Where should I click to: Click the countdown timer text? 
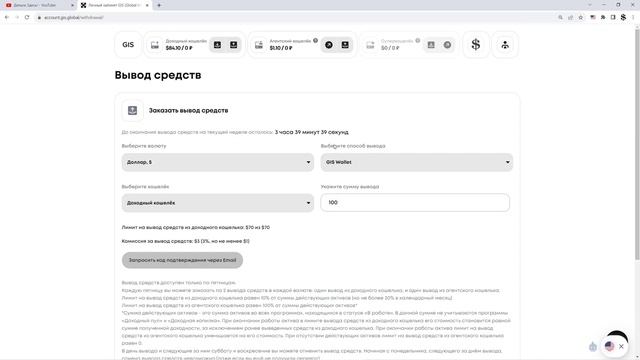coord(311,132)
